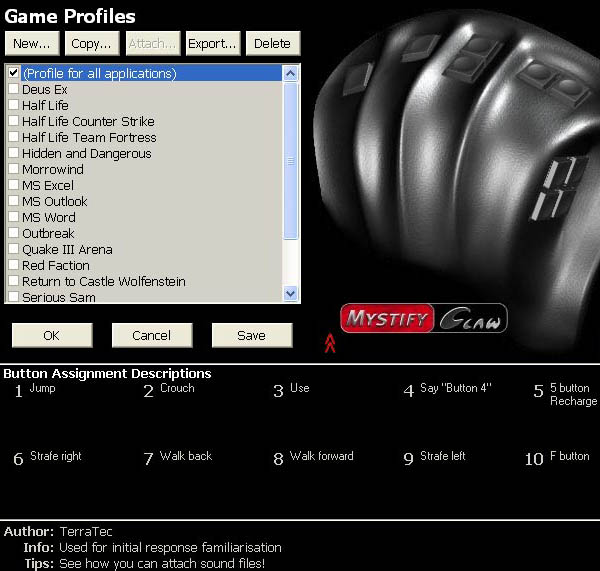
Task: Enable the MS Excel checkbox
Action: (14, 184)
